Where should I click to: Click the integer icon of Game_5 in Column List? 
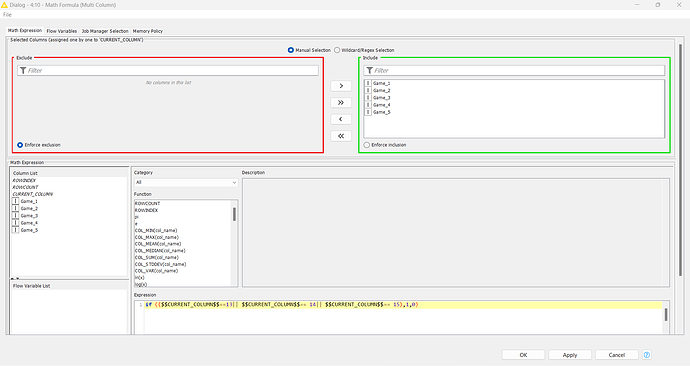(x=15, y=230)
